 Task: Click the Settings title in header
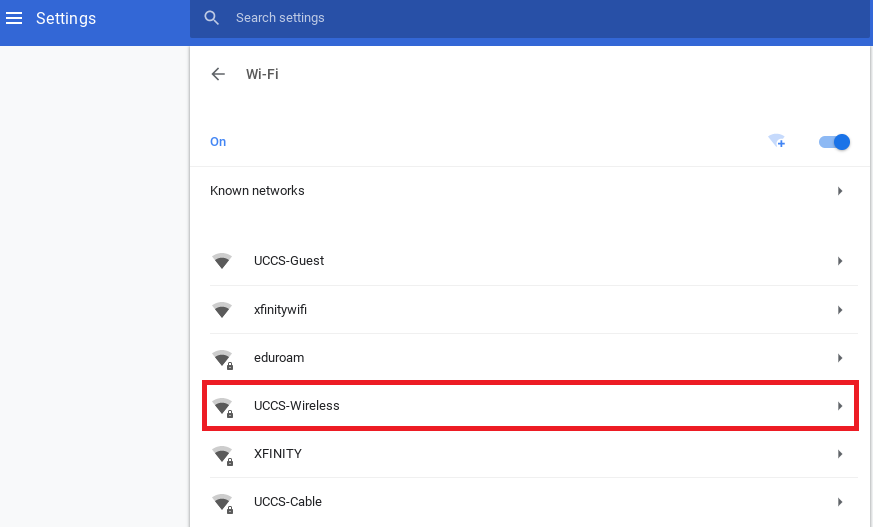(66, 18)
